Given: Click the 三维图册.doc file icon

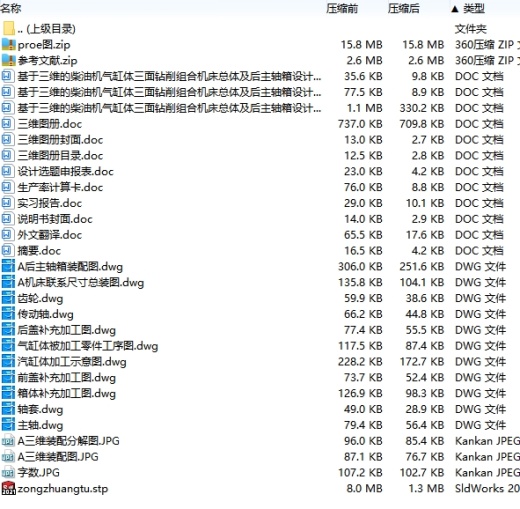Looking at the screenshot, I should pos(8,124).
